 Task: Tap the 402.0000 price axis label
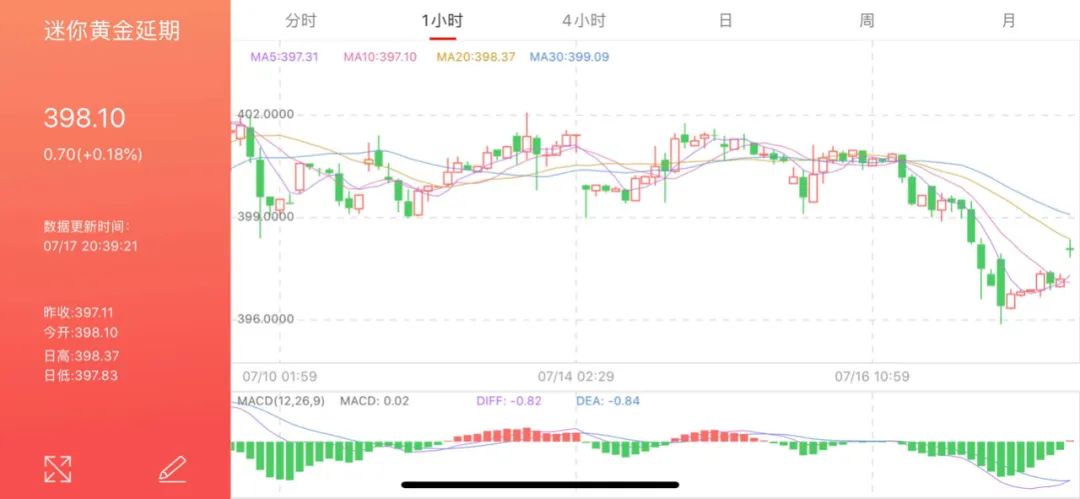click(265, 114)
